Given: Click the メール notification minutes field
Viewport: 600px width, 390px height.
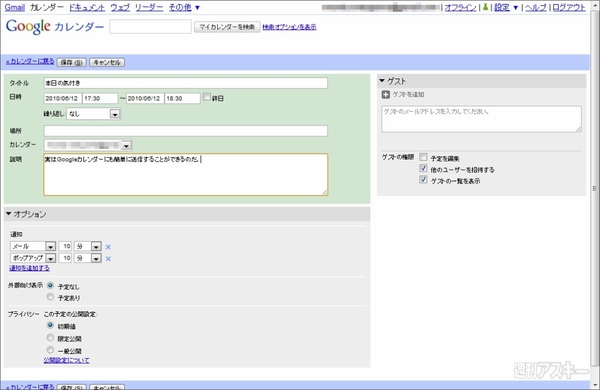Looking at the screenshot, I should pyautogui.click(x=65, y=246).
